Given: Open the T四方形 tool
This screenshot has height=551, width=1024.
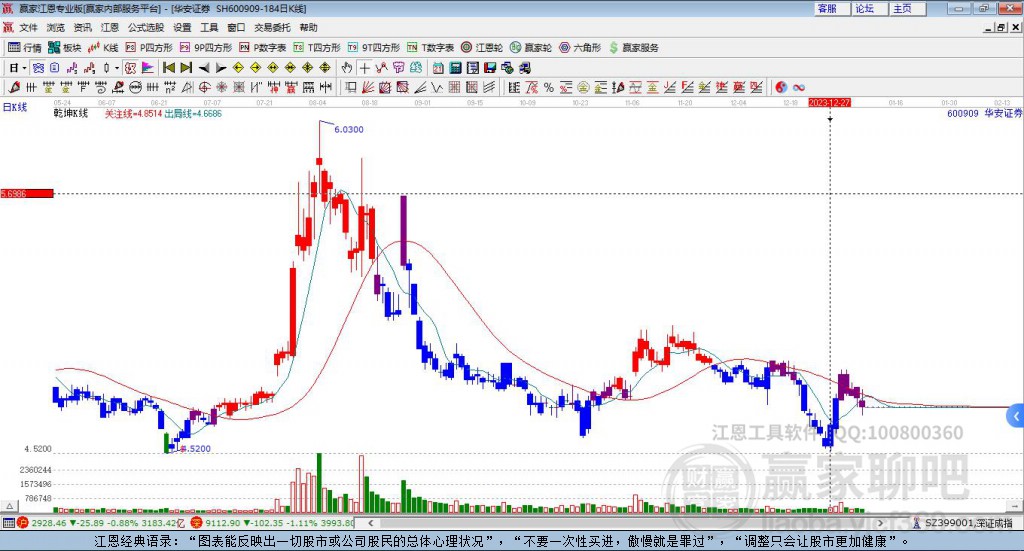Looking at the screenshot, I should tap(317, 48).
